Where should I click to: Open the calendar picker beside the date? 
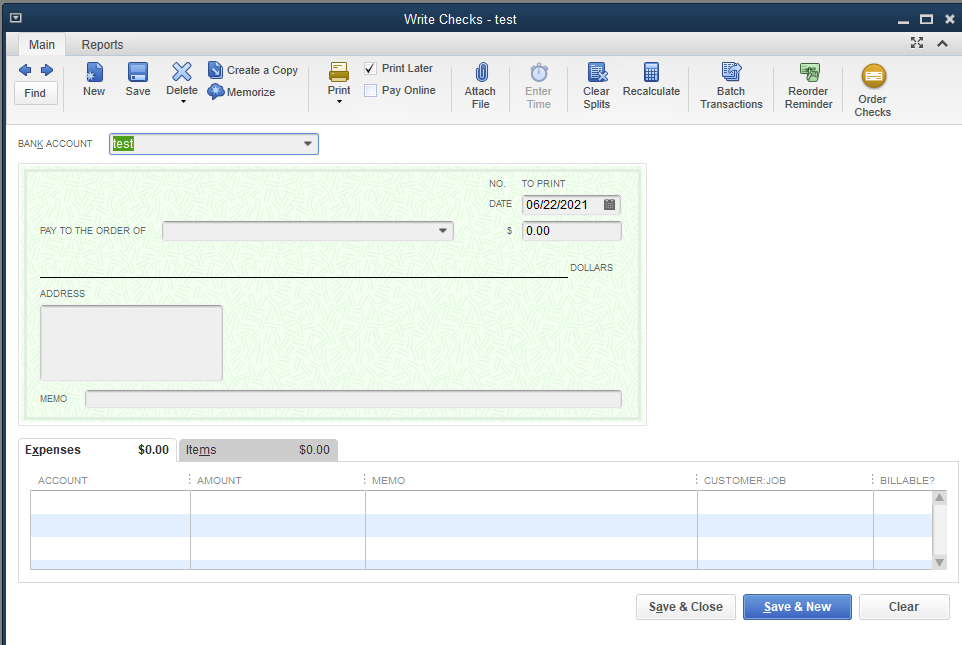[x=609, y=204]
